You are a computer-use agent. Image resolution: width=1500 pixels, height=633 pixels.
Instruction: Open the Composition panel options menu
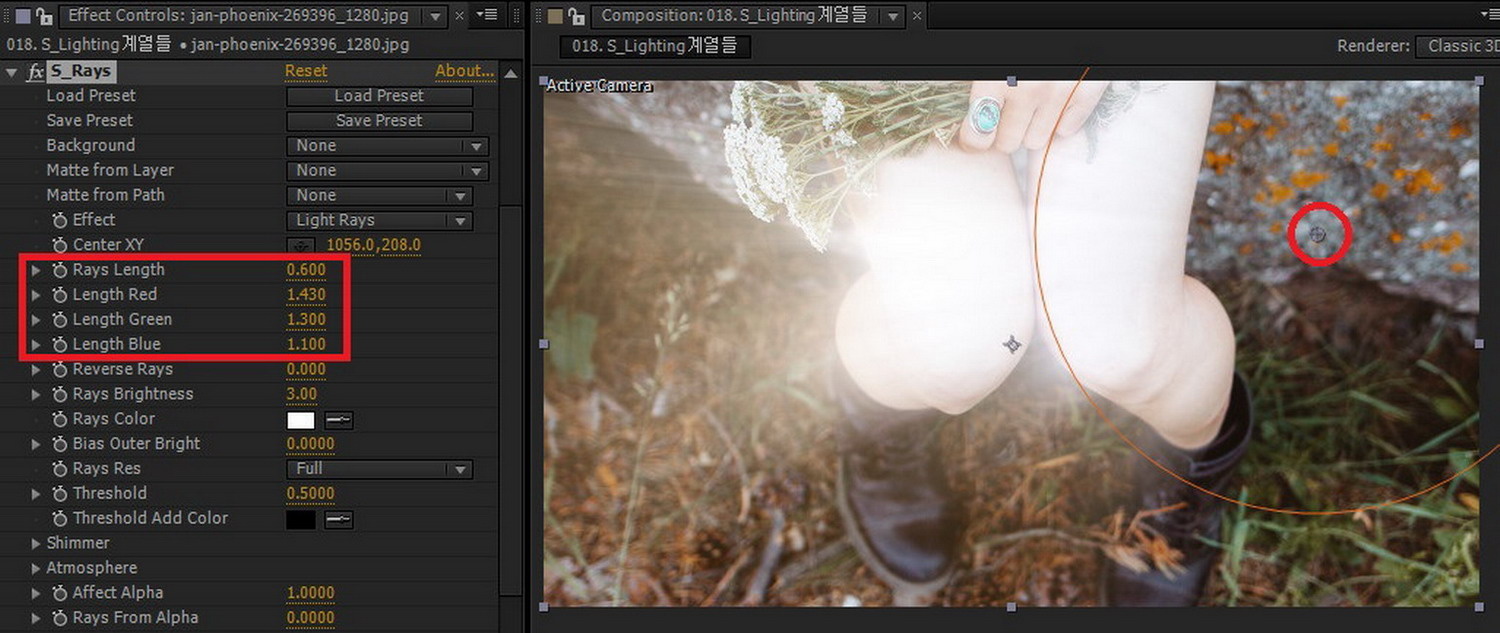coord(1488,15)
